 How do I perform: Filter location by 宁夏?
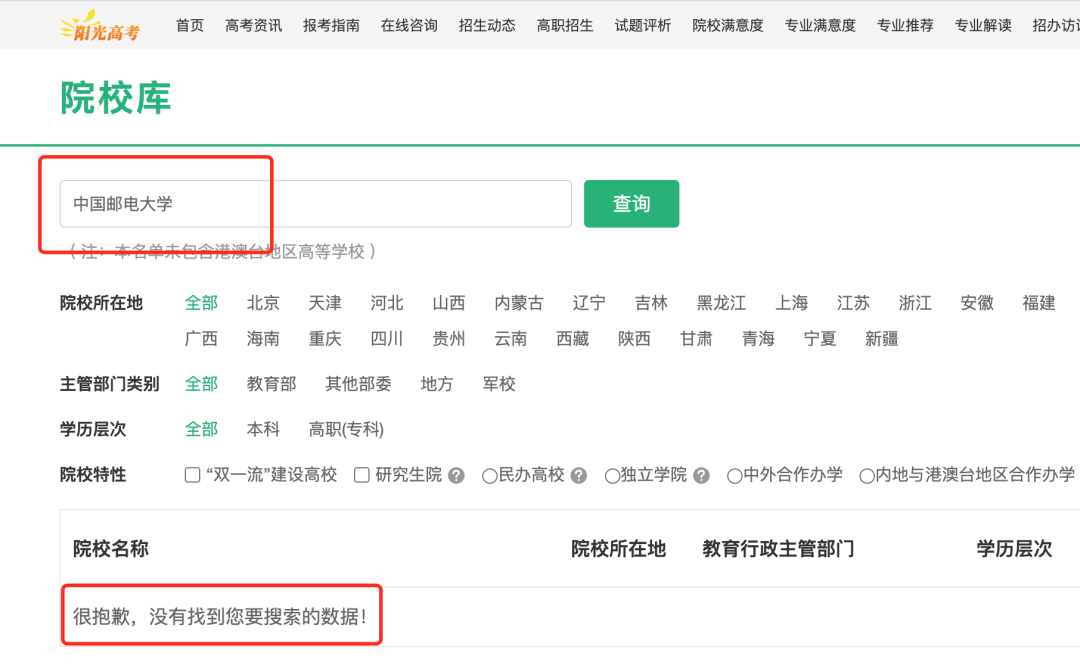820,339
